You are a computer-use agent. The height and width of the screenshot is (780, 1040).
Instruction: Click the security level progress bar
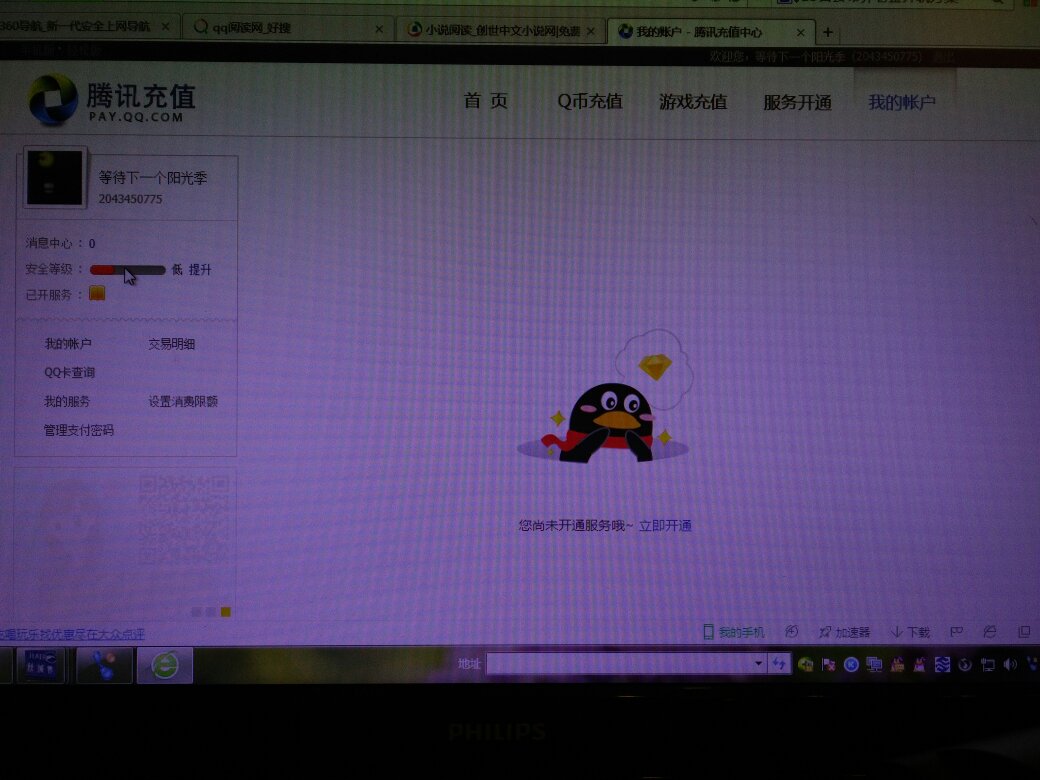pos(127,270)
